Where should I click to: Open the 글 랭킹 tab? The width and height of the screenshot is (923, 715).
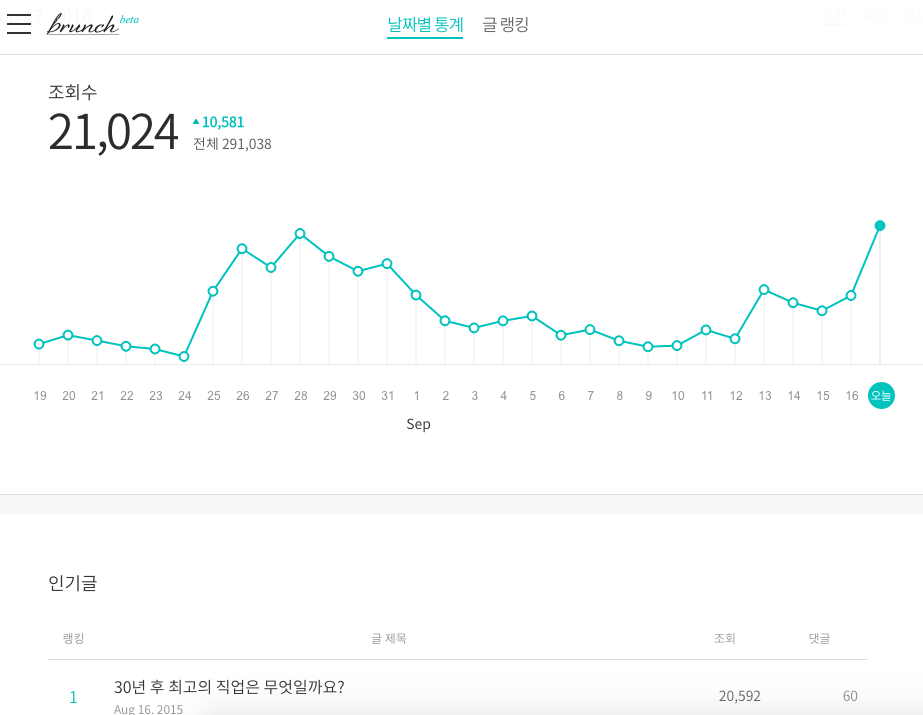(505, 24)
